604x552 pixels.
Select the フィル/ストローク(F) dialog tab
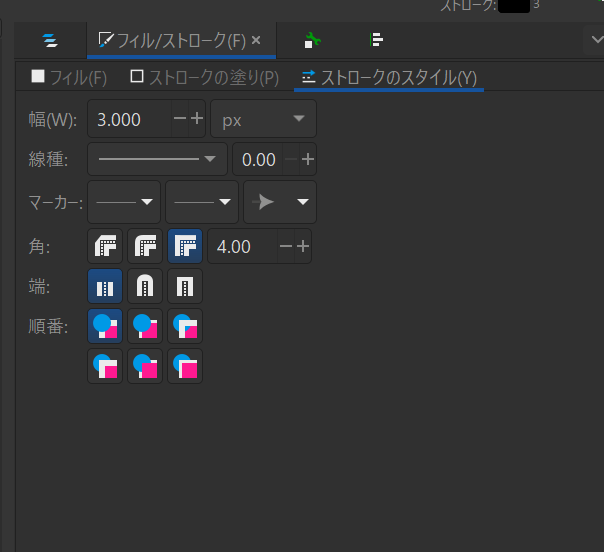pos(181,40)
